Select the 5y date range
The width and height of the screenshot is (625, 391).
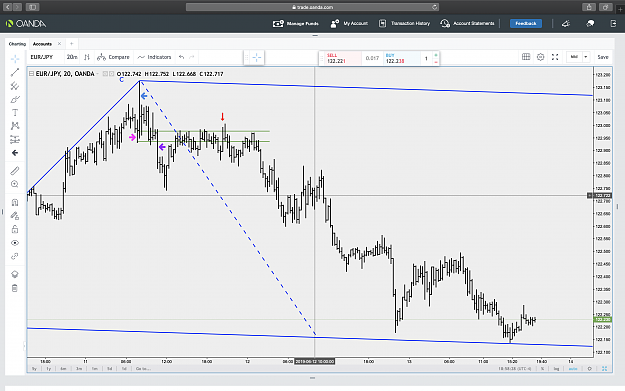[x=34, y=369]
